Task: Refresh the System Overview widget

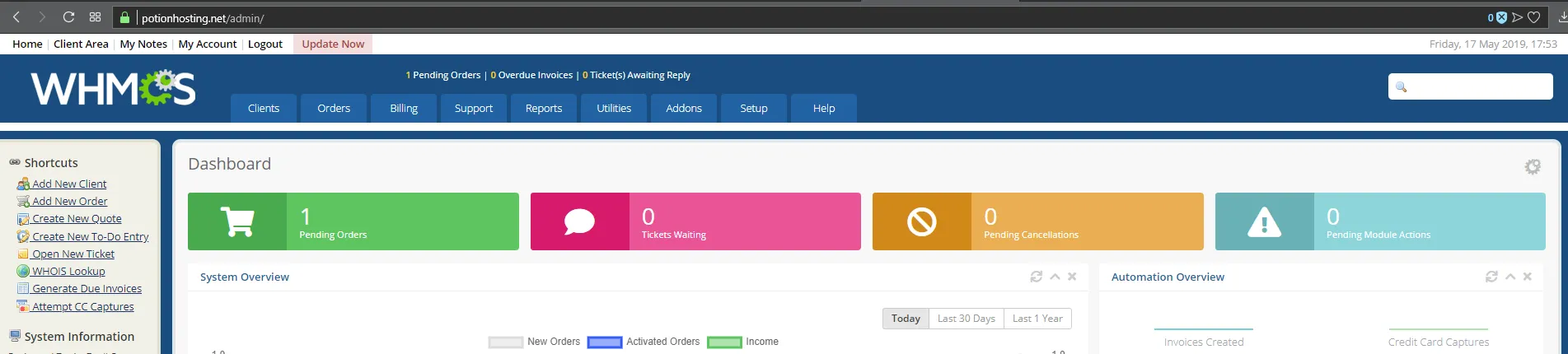Action: (x=1036, y=277)
